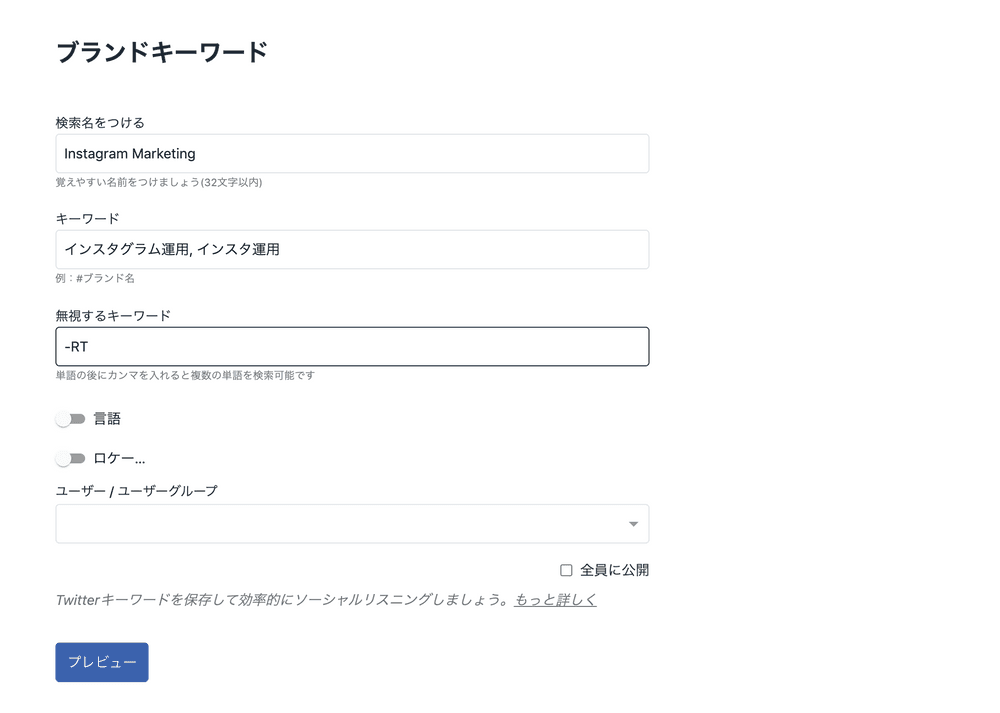Click the ユーザー / ユーザーグループ label
The image size is (1000, 713).
[136, 491]
